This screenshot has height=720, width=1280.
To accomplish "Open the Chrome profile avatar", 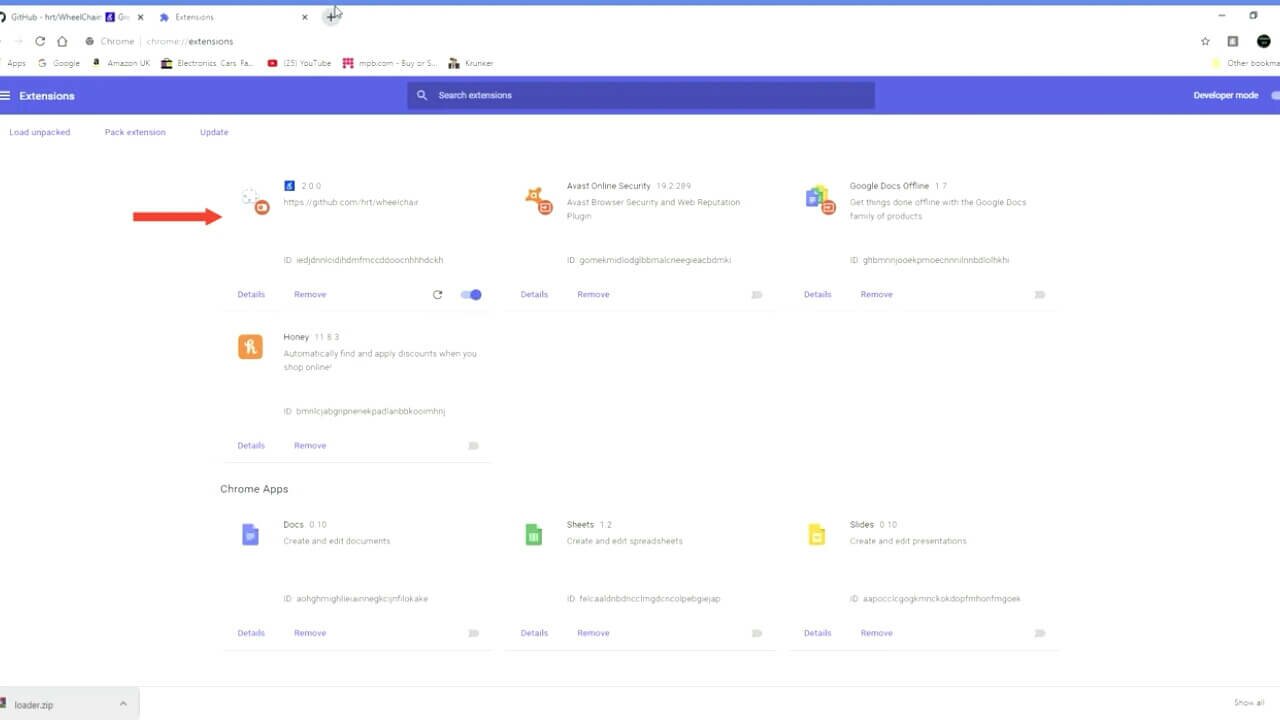I will (1263, 41).
